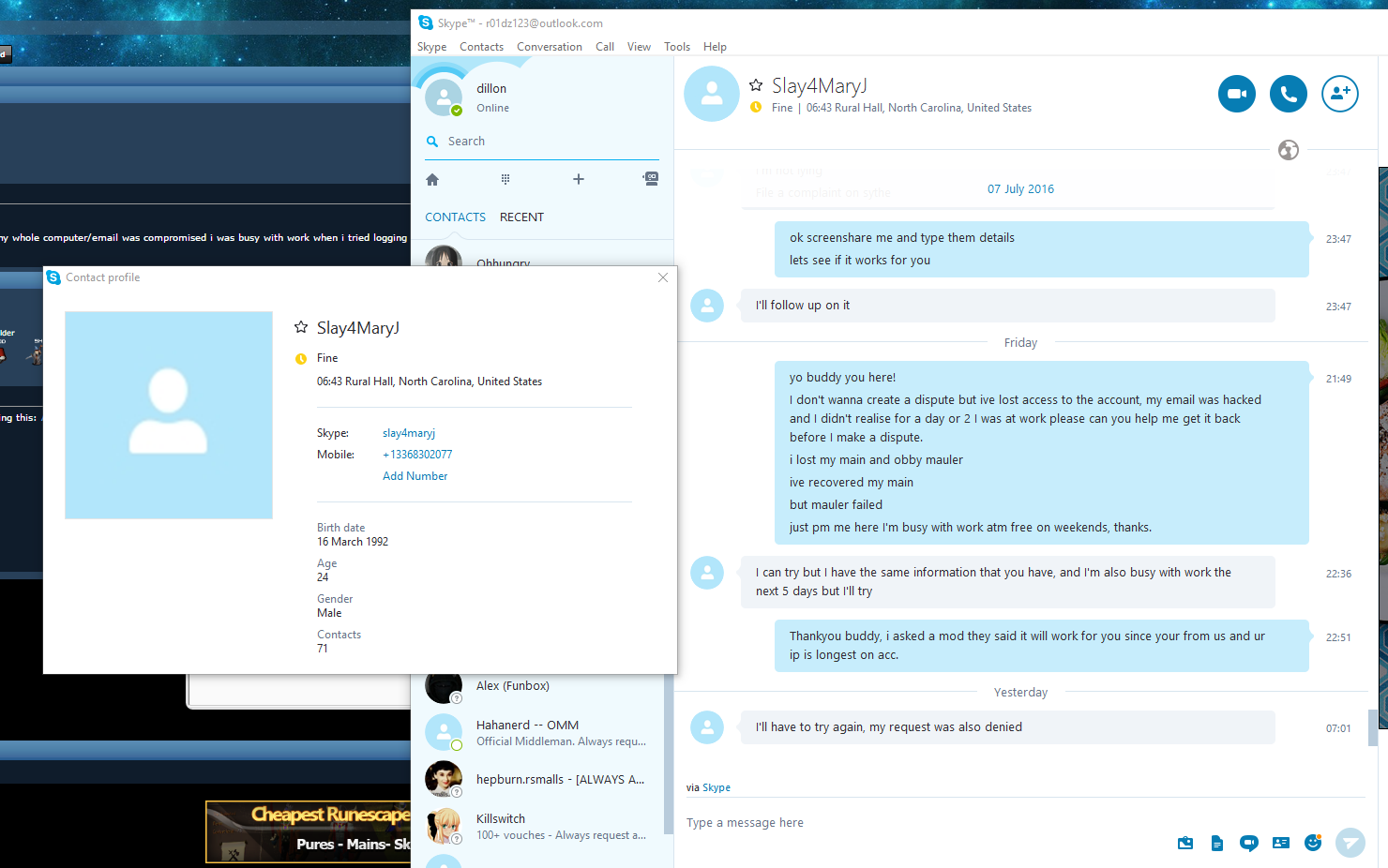Click the slay4maryj Skype name link
The image size is (1388, 868).
(x=409, y=433)
